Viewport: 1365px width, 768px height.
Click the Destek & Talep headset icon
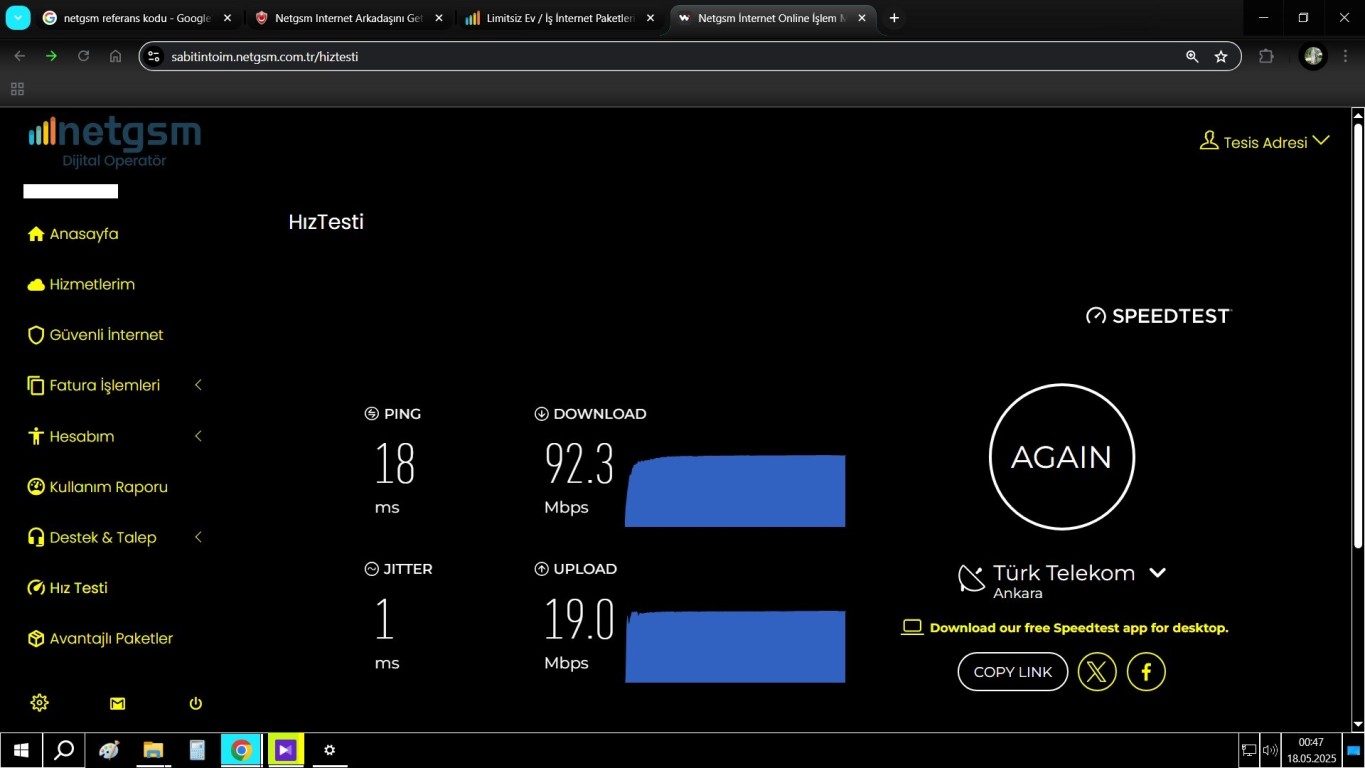(36, 537)
